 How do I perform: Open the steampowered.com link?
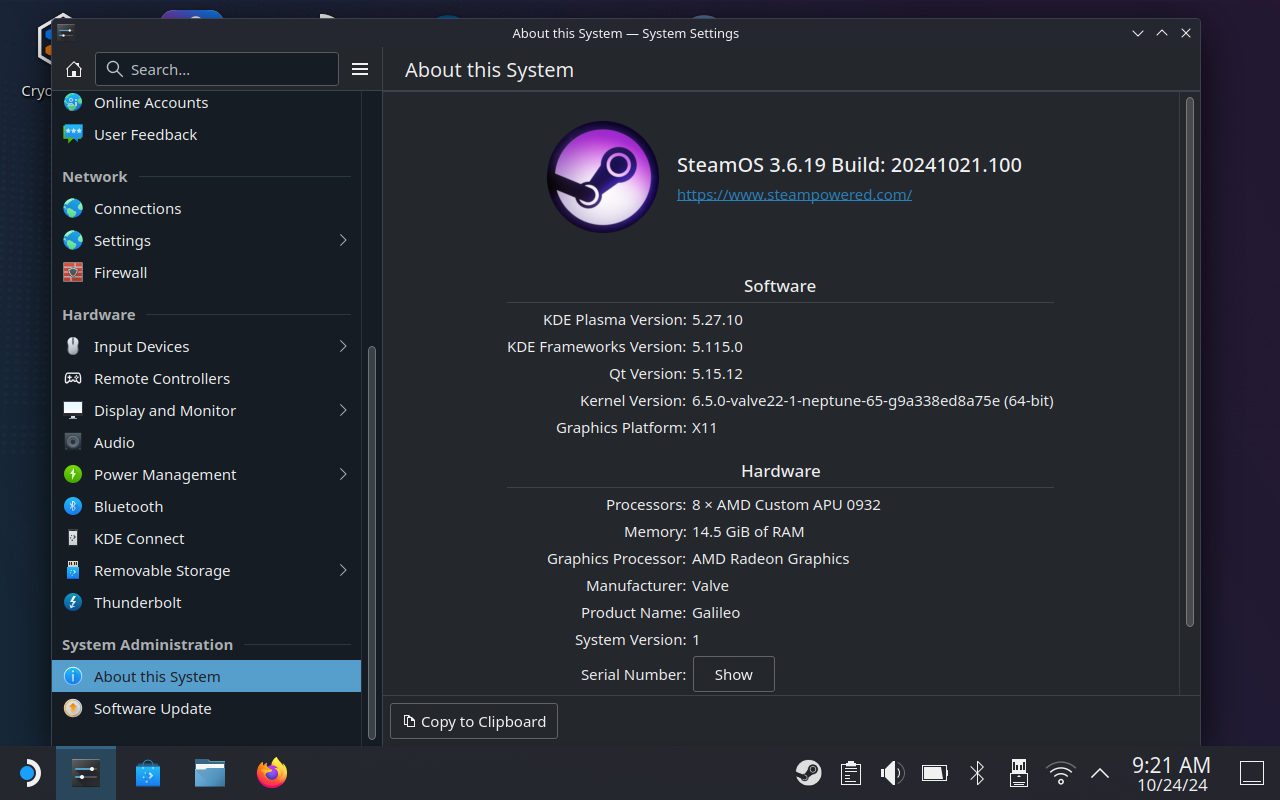pos(794,195)
